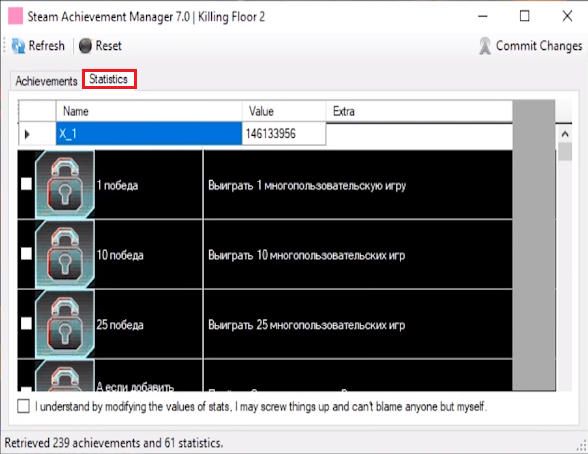Click lock icon for '1 победа' achievement
Viewport: 588px width, 454px height.
[64, 184]
